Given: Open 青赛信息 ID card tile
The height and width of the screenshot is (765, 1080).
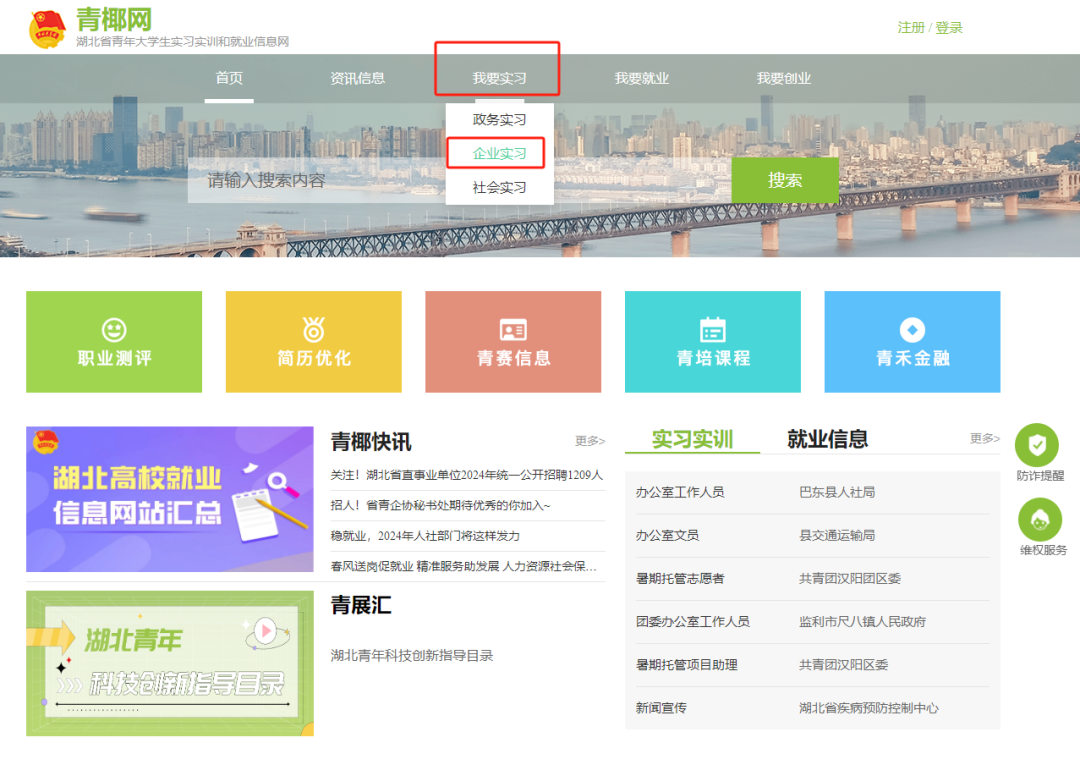Looking at the screenshot, I should click(x=513, y=341).
